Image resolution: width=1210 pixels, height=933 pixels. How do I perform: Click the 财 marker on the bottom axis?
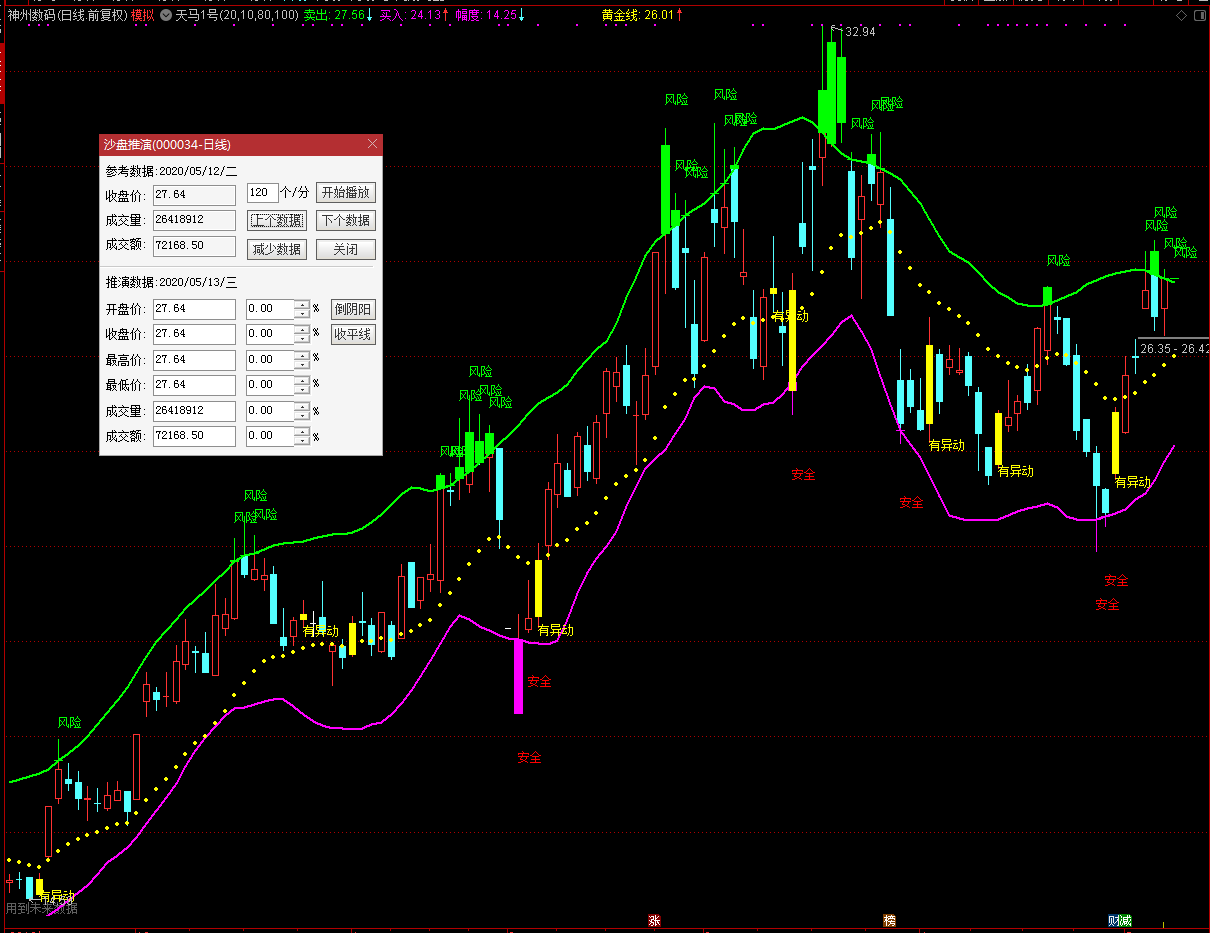tap(1114, 921)
